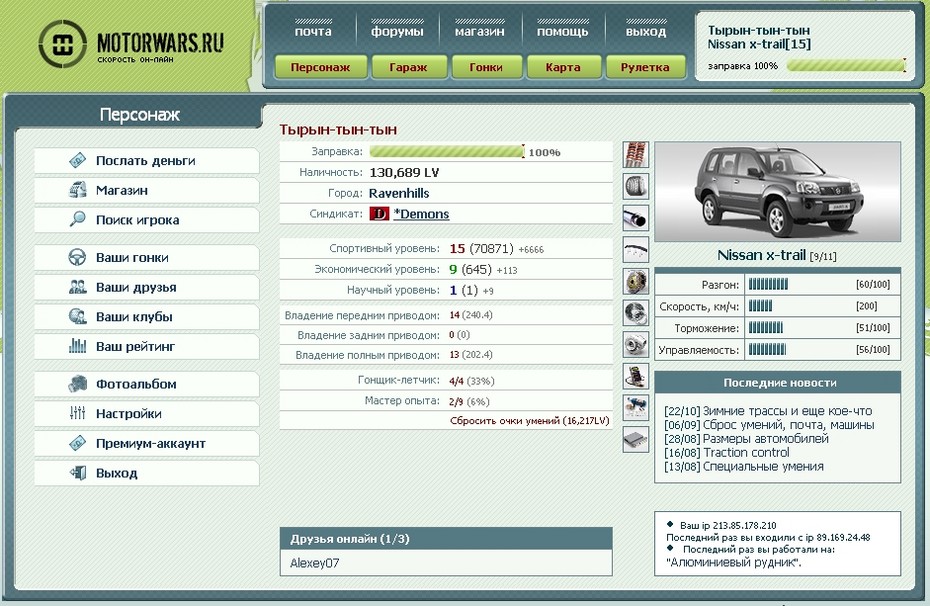The image size is (930, 606).
Task: Switch to the Персонаж tab
Action: coord(321,67)
